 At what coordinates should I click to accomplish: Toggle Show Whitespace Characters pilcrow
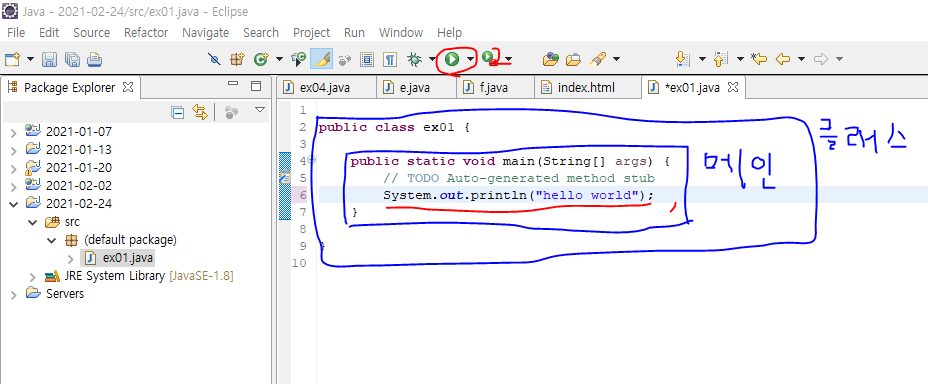[389, 59]
